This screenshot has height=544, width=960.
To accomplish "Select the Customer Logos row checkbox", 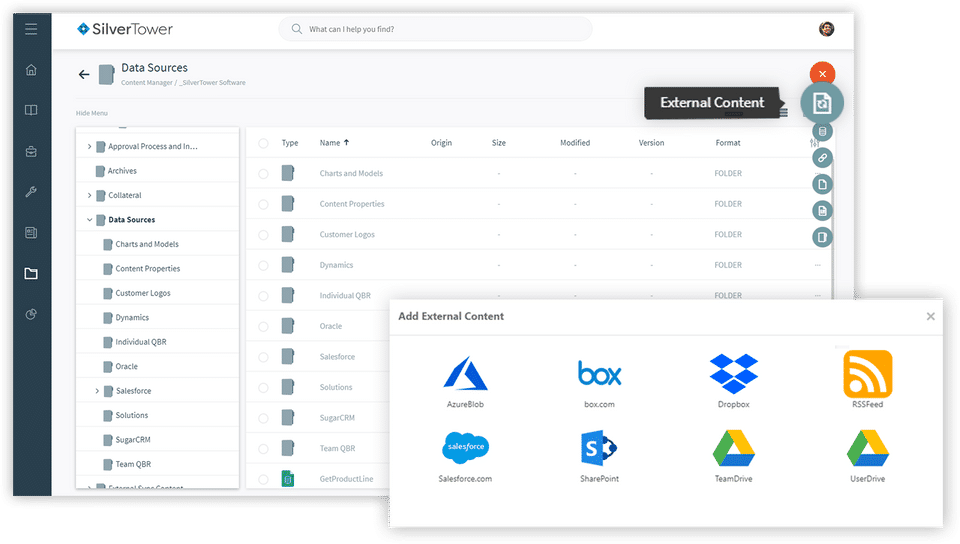I will [263, 235].
